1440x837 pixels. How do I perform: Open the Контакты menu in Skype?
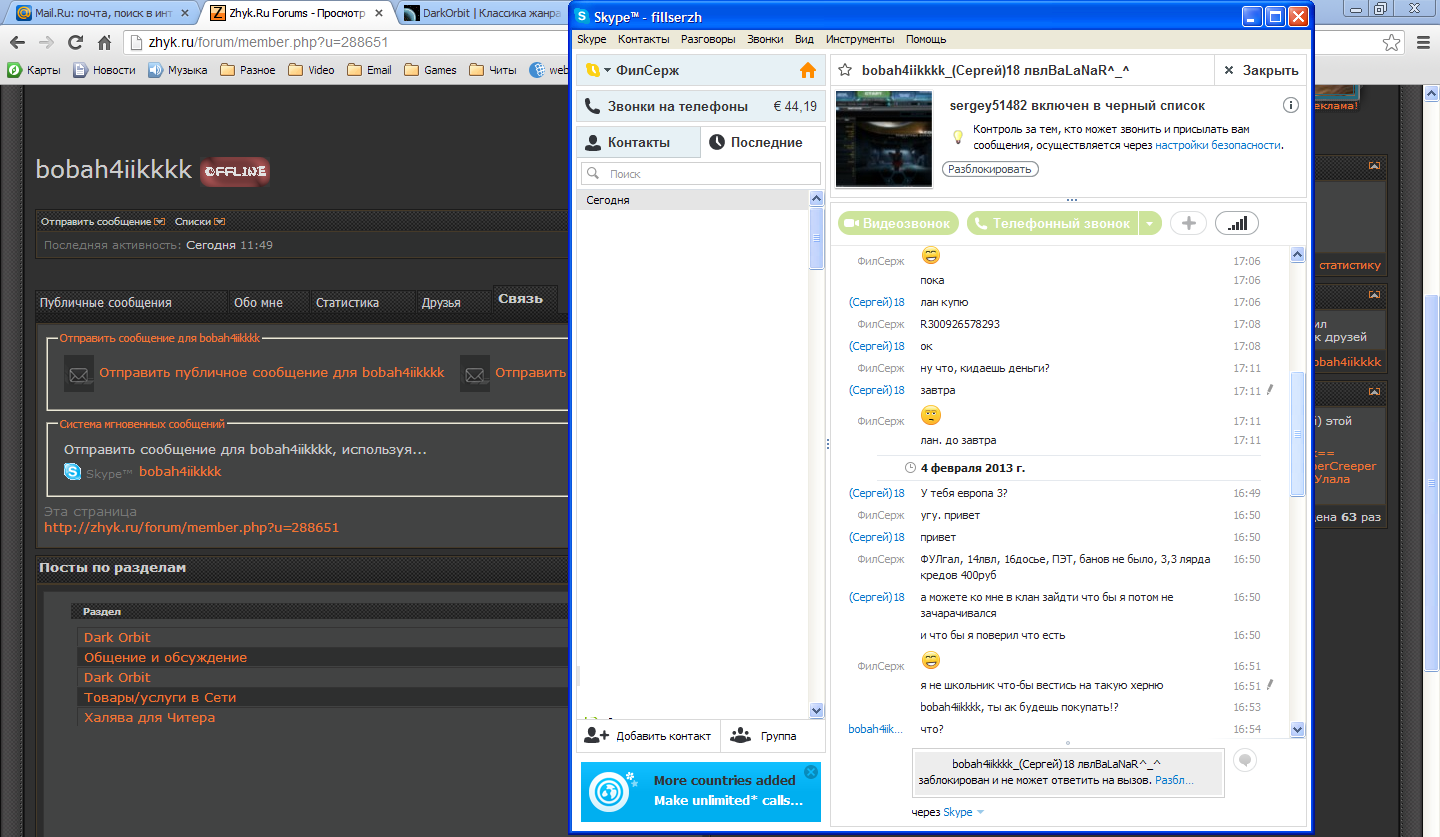[x=644, y=39]
